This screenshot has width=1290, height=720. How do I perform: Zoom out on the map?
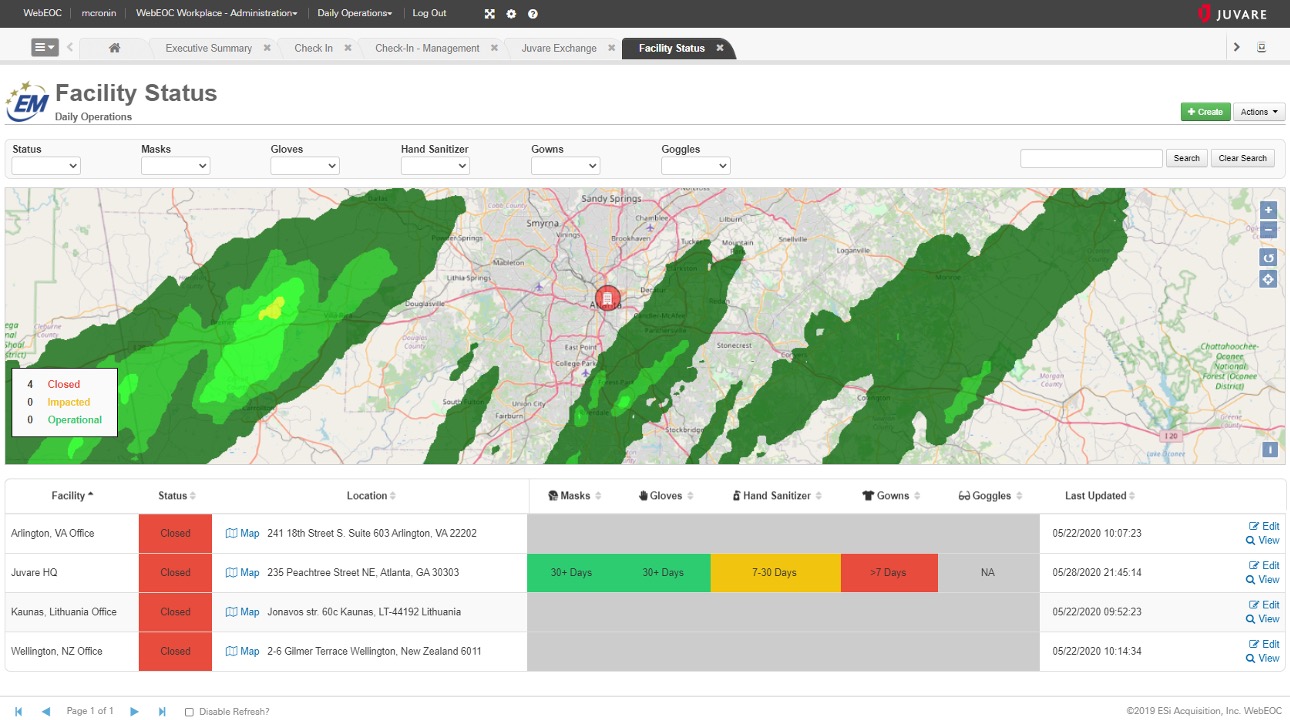point(1268,229)
